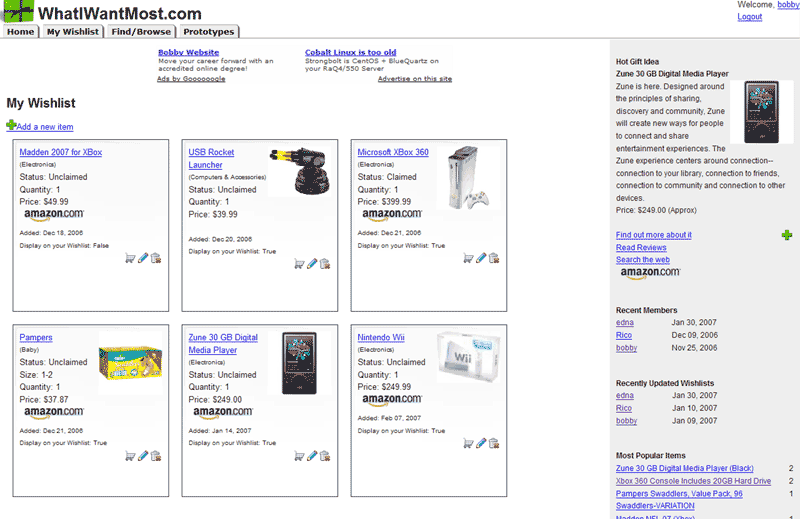The image size is (800, 519).
Task: Delete Pampers item with trash icon
Action: tap(156, 456)
